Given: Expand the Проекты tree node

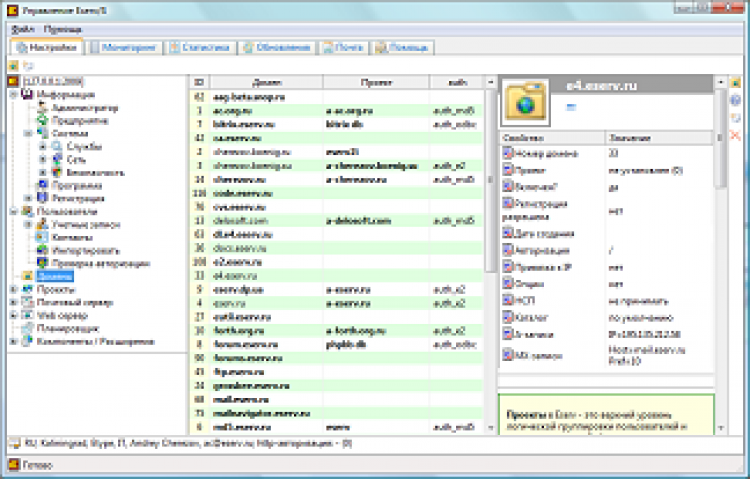Looking at the screenshot, I should (13, 290).
